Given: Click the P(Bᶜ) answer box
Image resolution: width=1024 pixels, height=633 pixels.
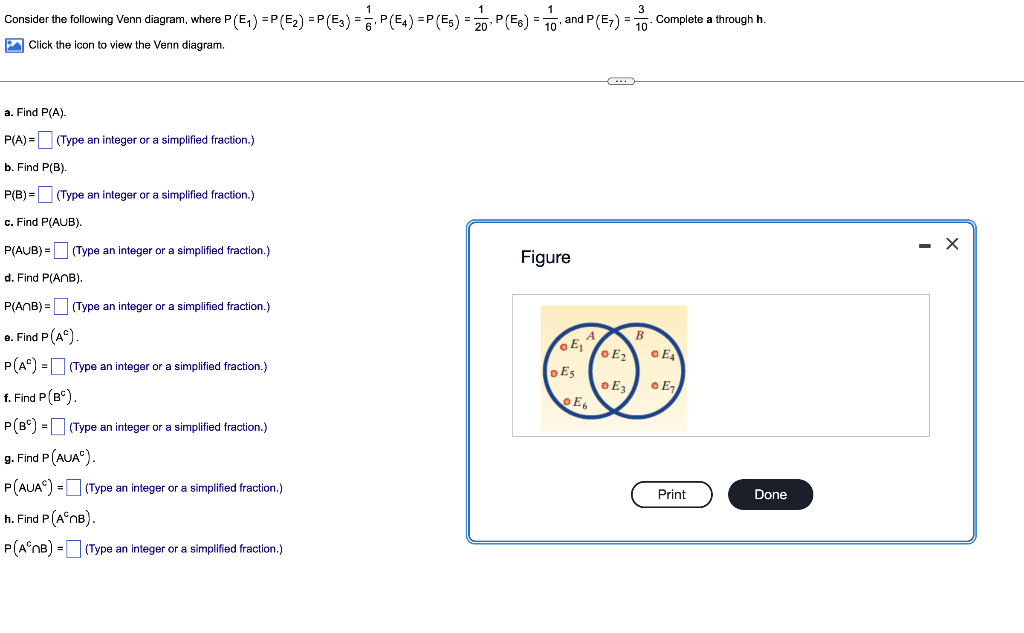Looking at the screenshot, I should [x=56, y=427].
